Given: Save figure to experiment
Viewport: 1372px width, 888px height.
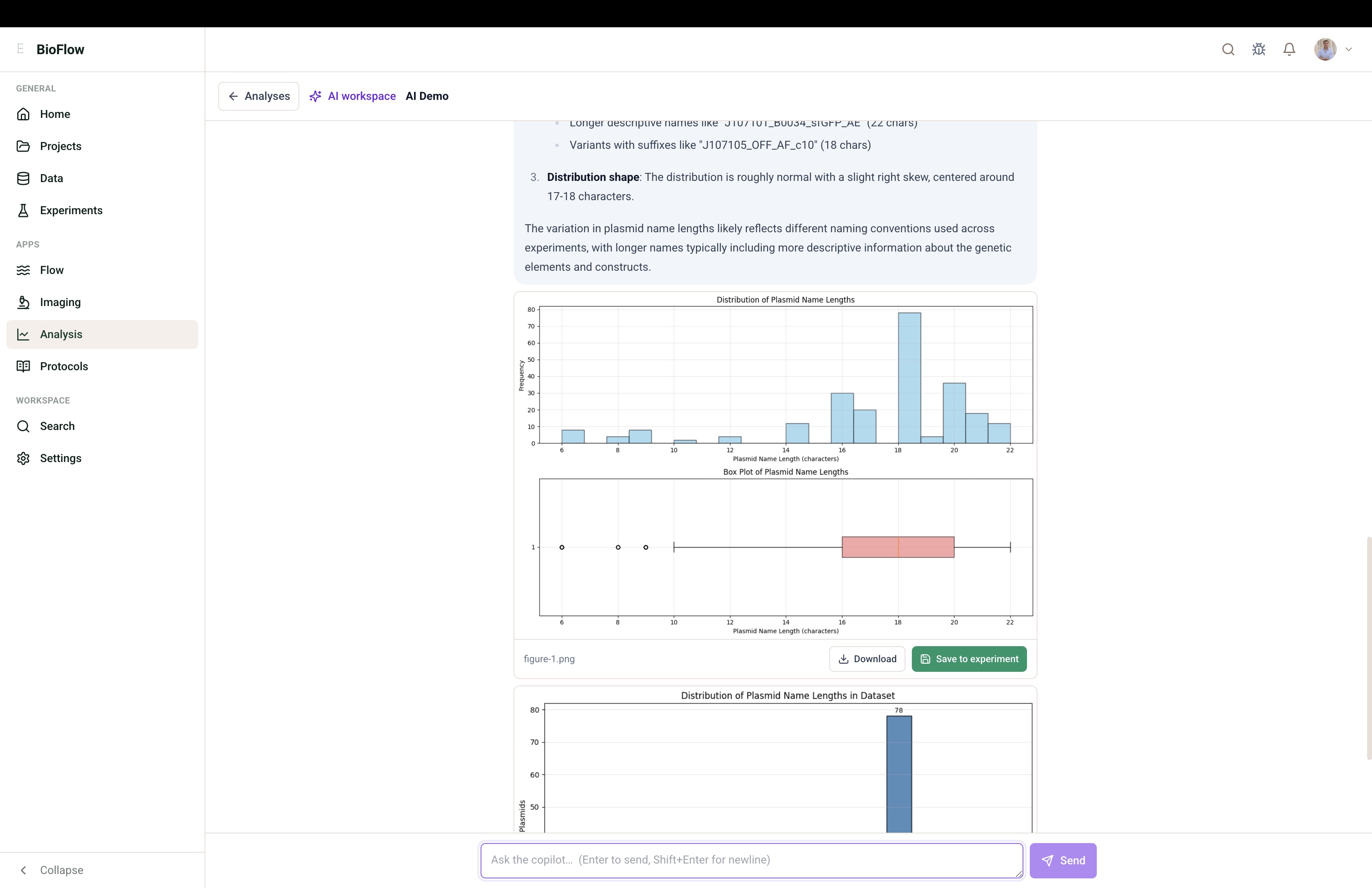Looking at the screenshot, I should point(969,659).
